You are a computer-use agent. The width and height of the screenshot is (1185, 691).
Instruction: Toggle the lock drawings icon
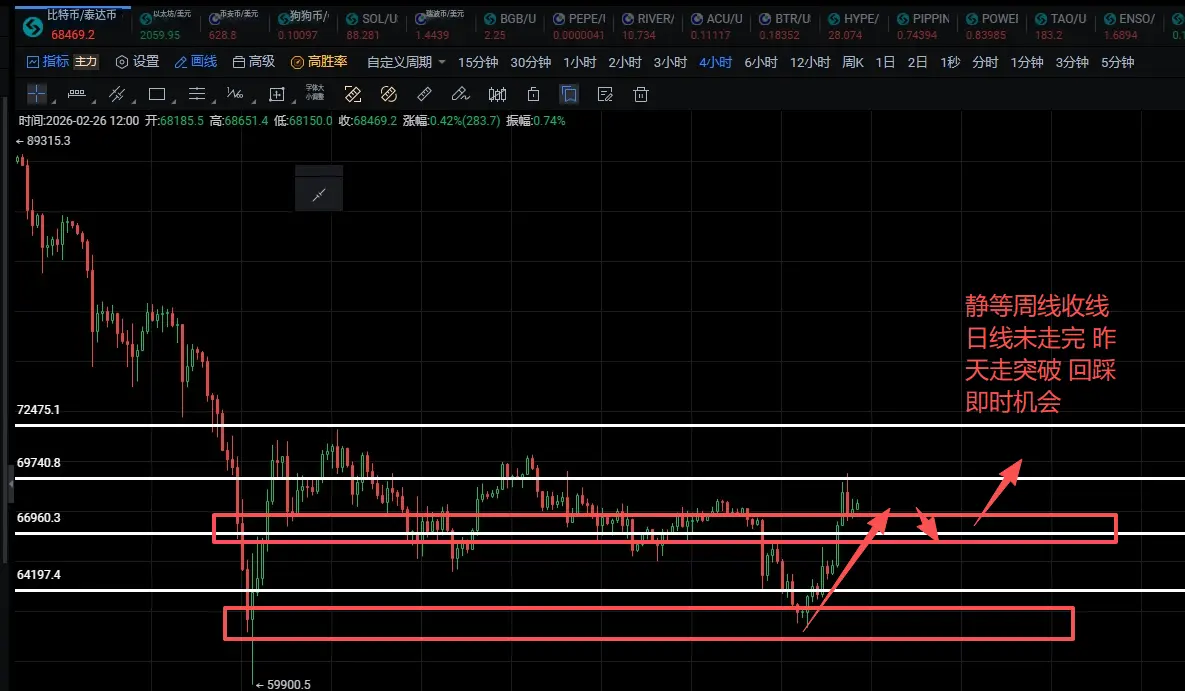click(x=534, y=94)
